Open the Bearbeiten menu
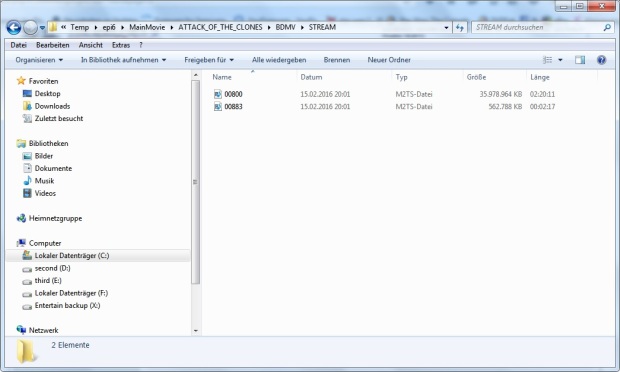Screen dimensions: 620x372 (53, 45)
